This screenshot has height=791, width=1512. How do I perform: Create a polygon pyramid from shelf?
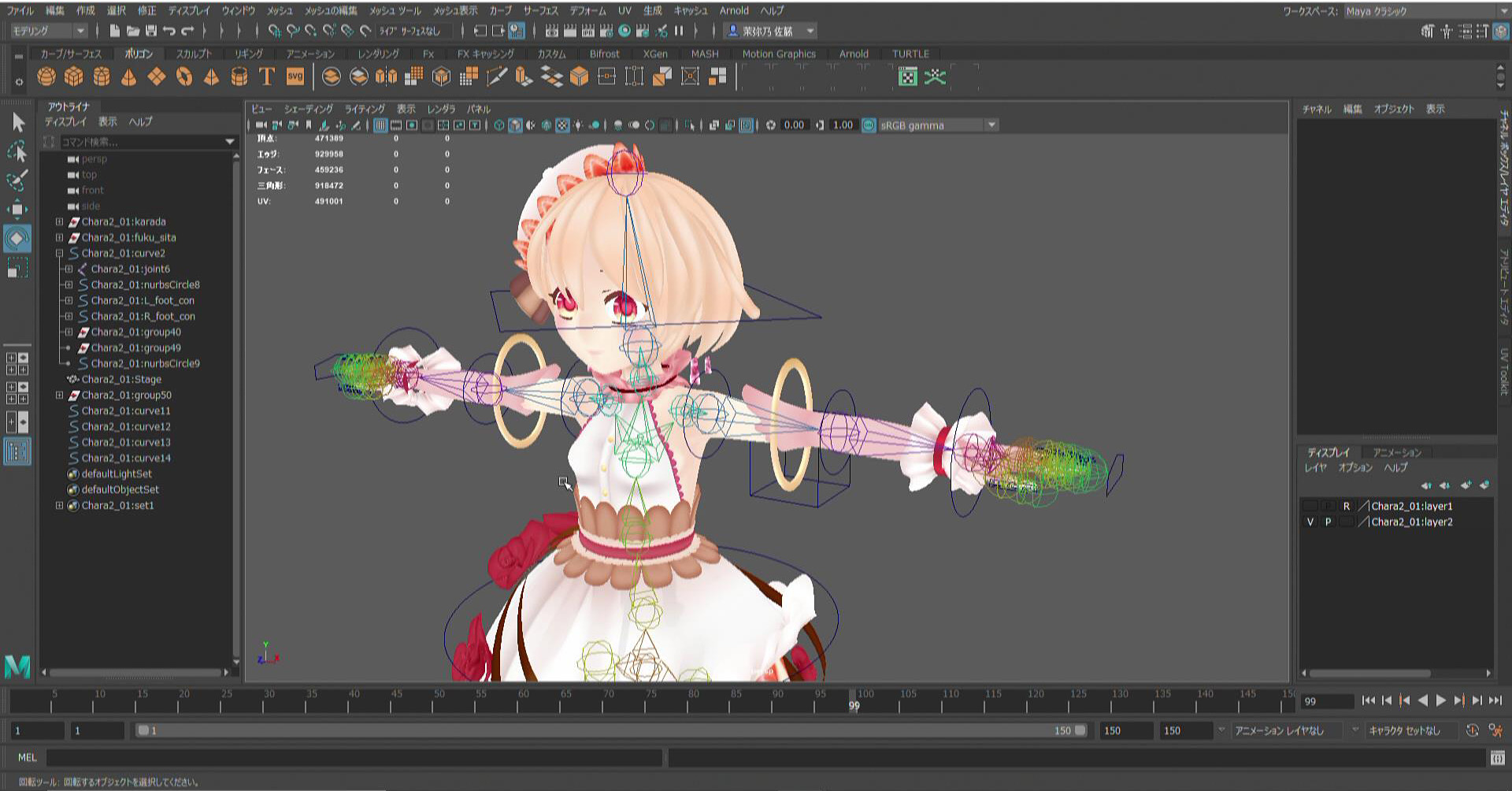[x=212, y=76]
